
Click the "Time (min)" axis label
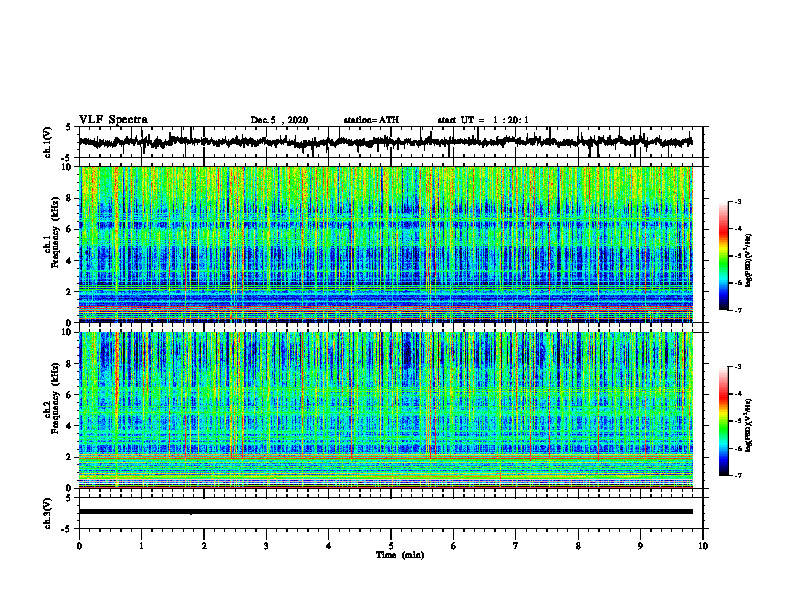[400, 555]
